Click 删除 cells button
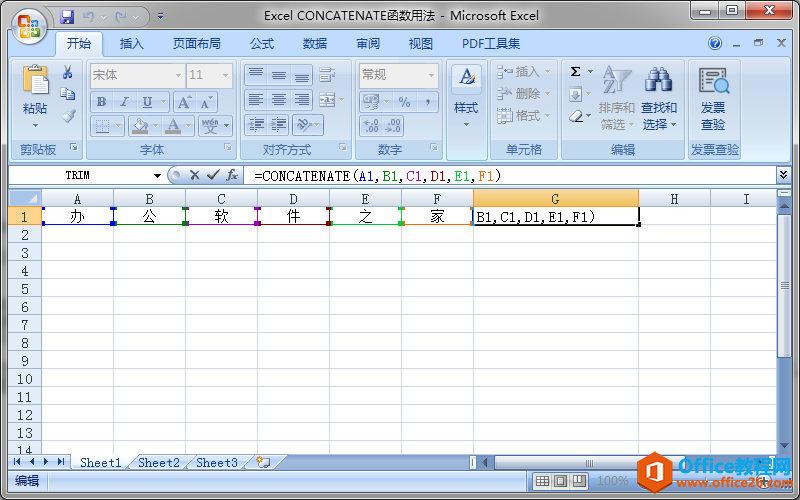The height and width of the screenshot is (500, 800). pyautogui.click(x=524, y=93)
